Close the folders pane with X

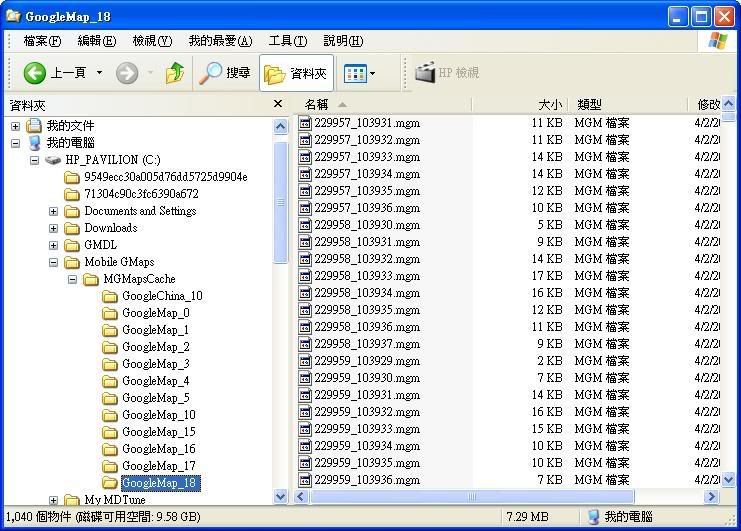point(278,104)
